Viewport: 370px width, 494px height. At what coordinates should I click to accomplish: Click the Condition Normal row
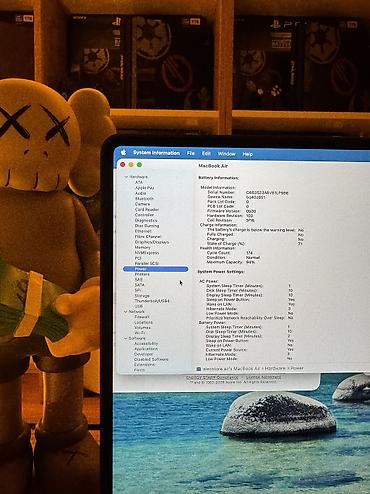233,257
